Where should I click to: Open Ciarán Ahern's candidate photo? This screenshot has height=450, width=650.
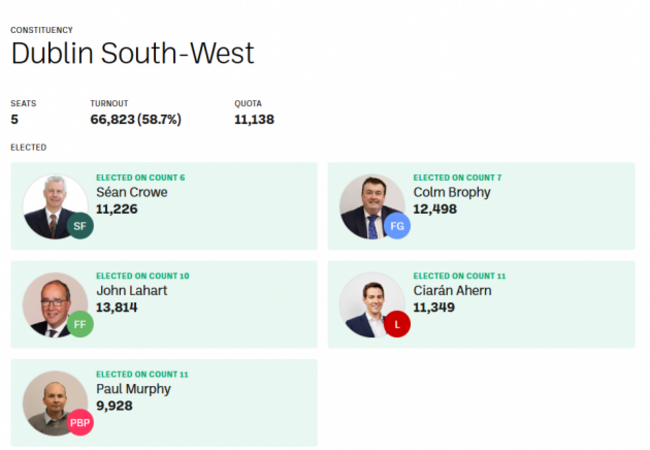pyautogui.click(x=372, y=305)
